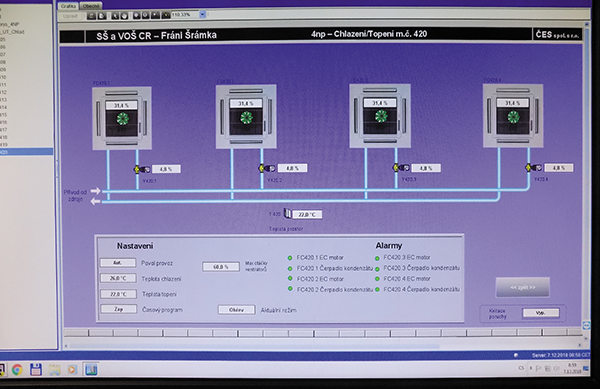Toggle the Povol provoz Aut. mode field
Viewport: 600px width, 389px height.
[118, 263]
